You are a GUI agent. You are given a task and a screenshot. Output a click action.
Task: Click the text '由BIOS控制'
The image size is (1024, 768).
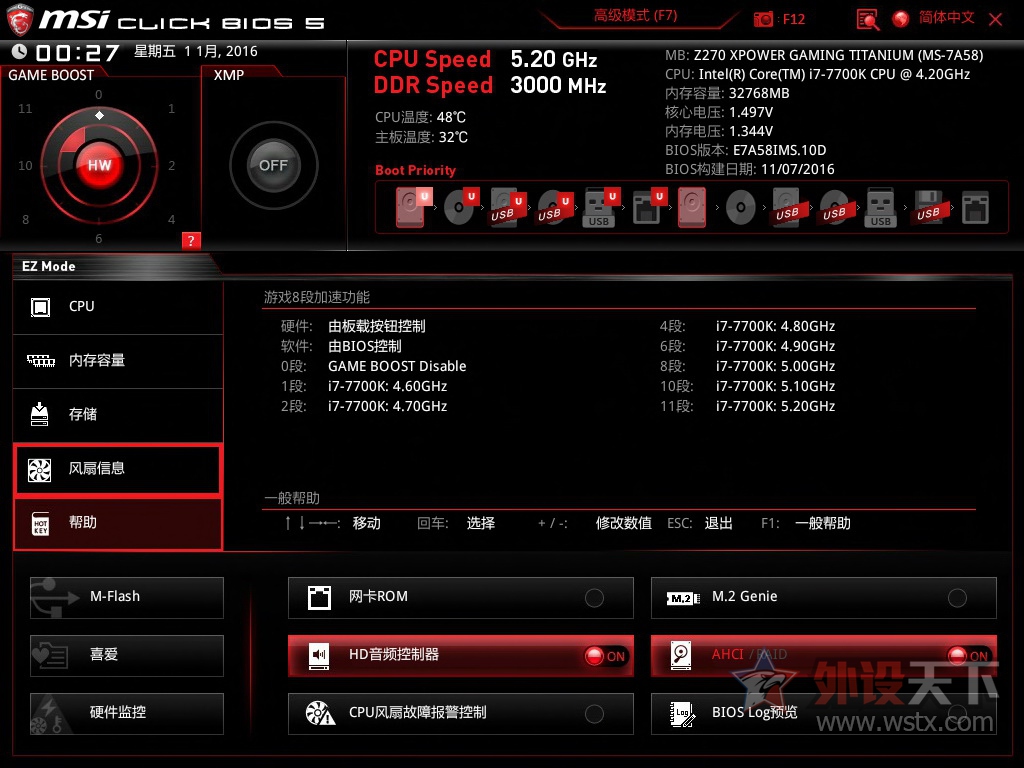[x=364, y=346]
